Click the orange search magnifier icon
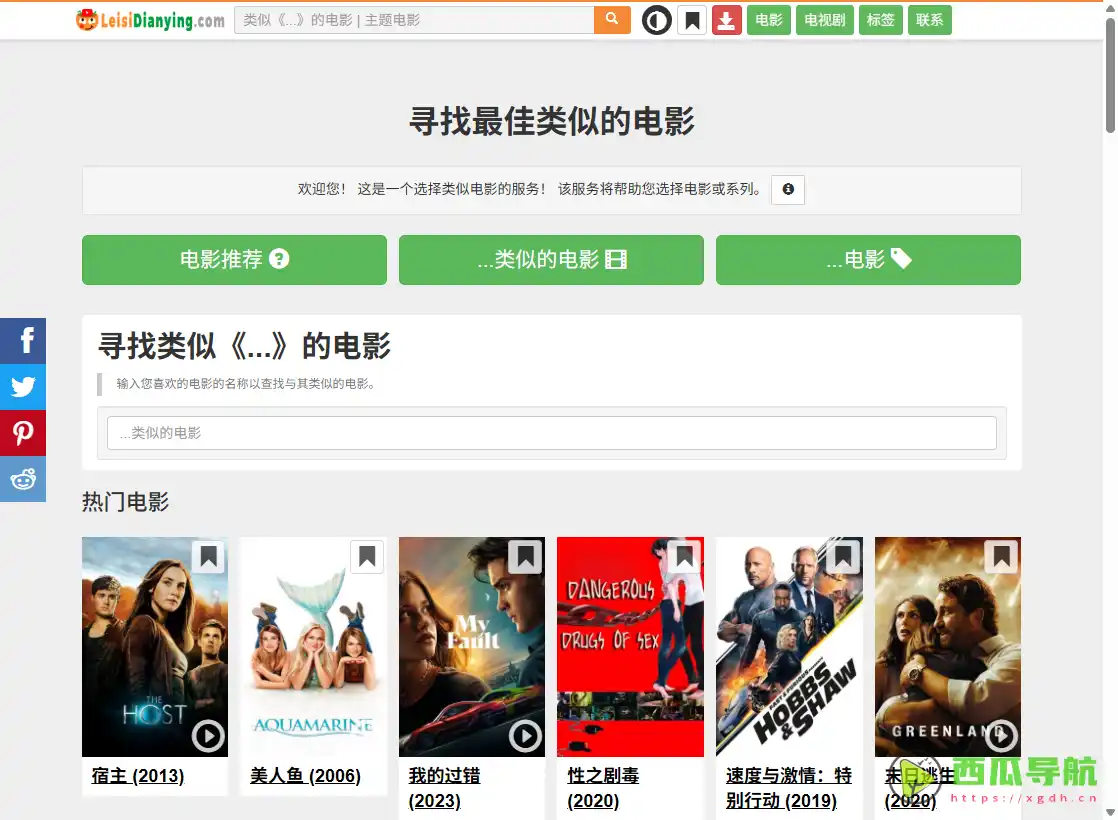Viewport: 1118px width, 820px height. coord(611,19)
